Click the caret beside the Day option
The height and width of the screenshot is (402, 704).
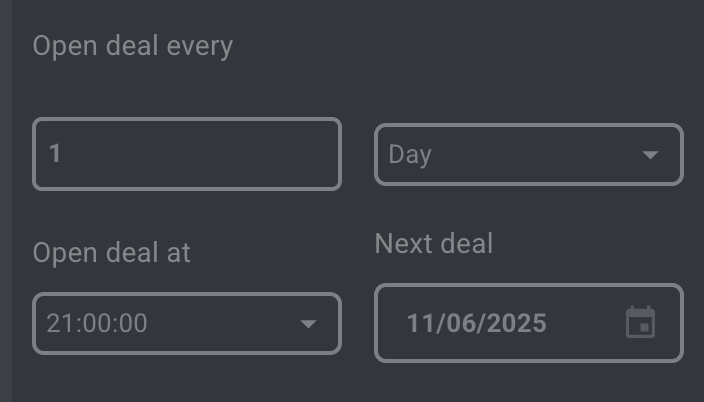click(x=650, y=155)
